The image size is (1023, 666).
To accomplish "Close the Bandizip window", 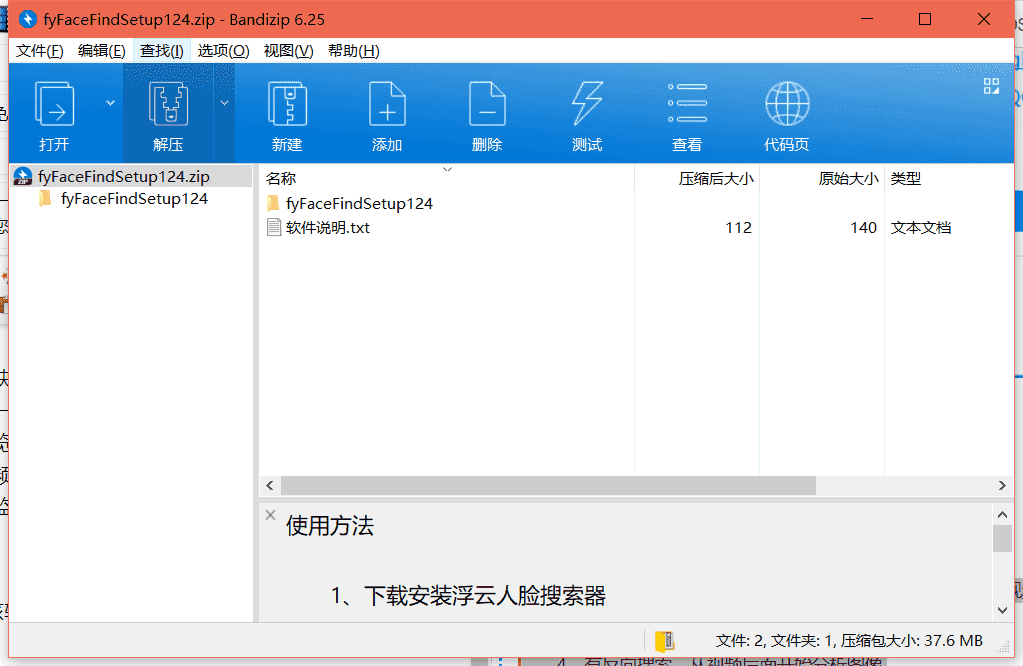I will [x=984, y=19].
